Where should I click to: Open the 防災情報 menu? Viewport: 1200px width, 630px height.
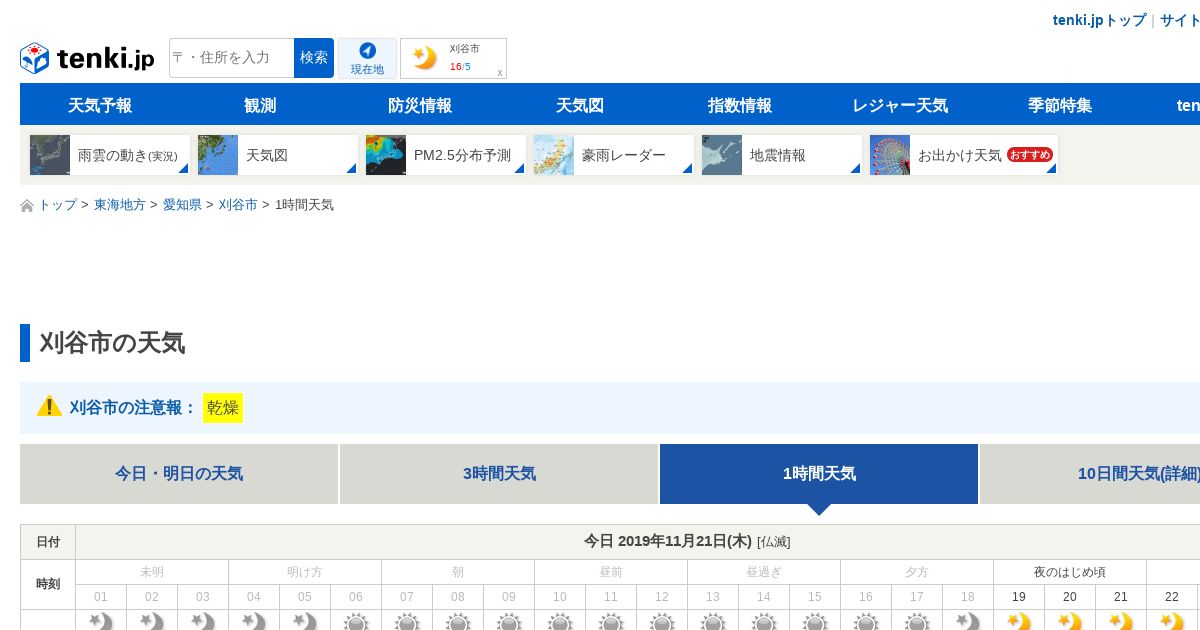click(420, 105)
